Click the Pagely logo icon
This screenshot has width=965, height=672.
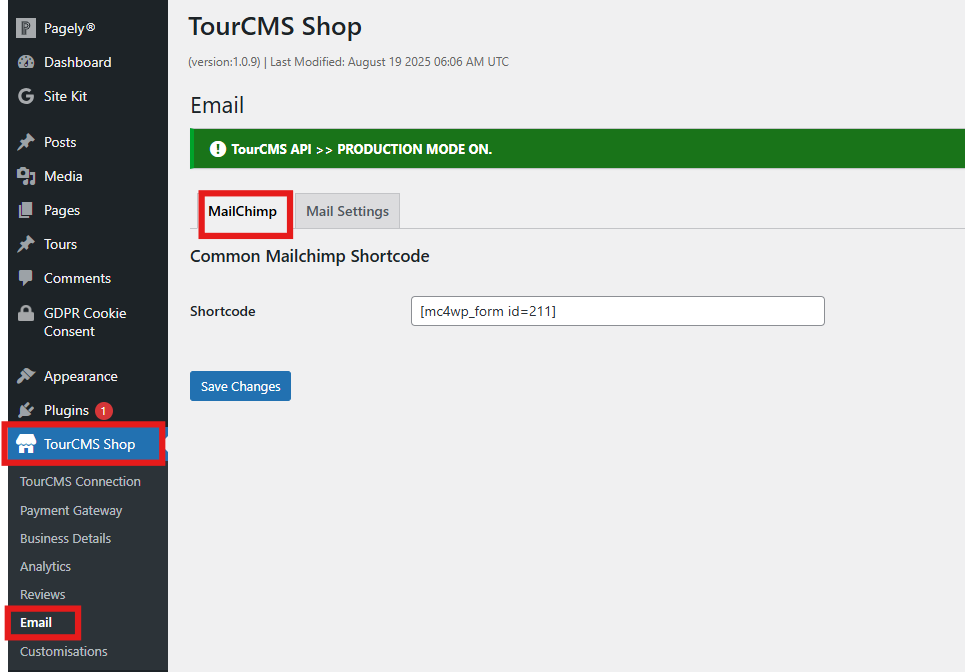pos(26,28)
